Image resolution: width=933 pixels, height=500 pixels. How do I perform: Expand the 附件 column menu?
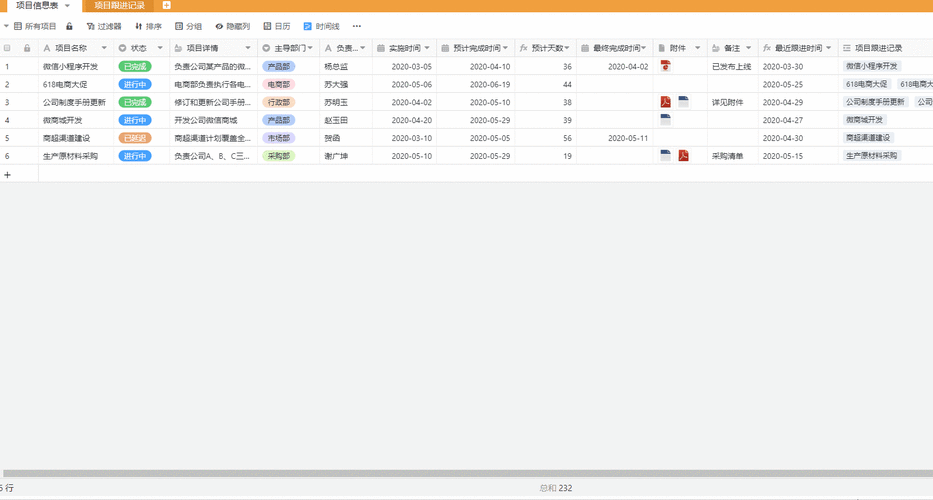tap(698, 48)
